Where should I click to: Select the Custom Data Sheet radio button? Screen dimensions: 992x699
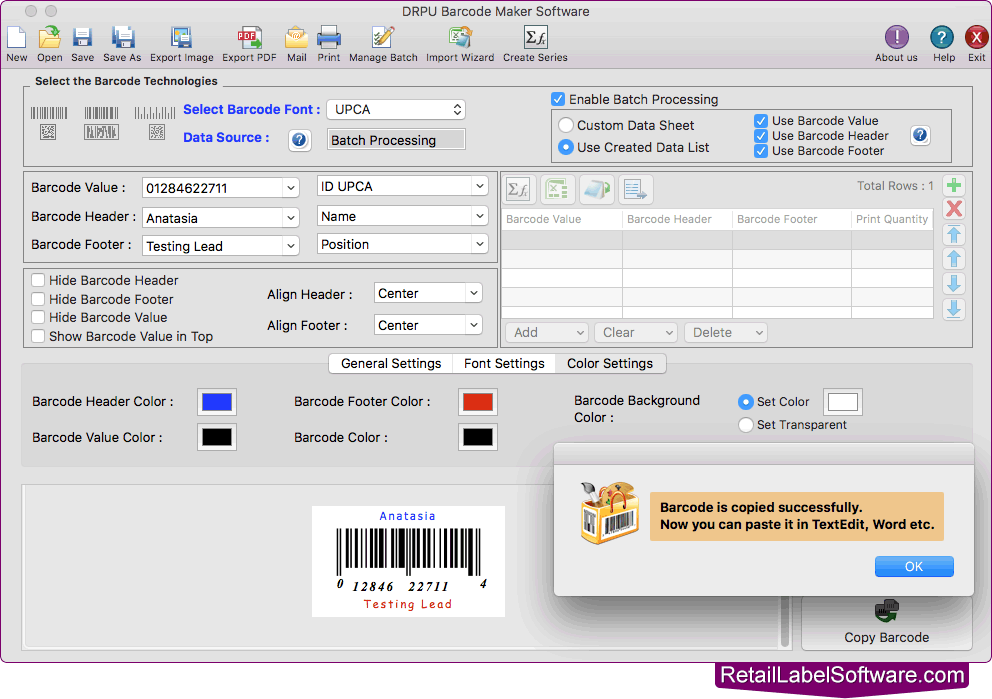pos(566,125)
